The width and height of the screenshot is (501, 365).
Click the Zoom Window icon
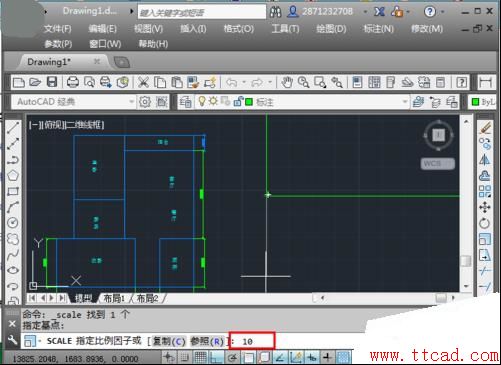pos(320,82)
